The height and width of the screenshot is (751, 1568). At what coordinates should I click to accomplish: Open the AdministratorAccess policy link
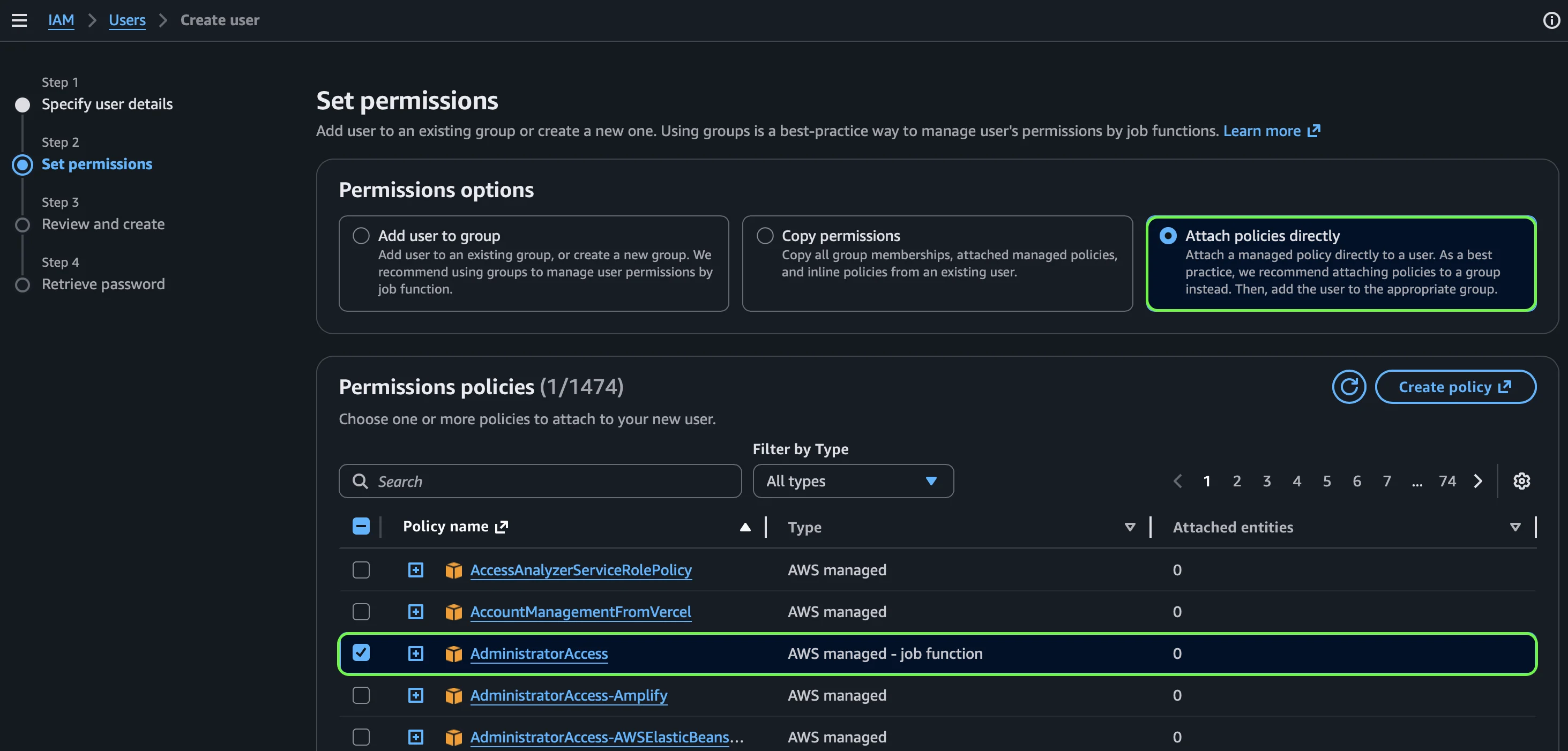(x=539, y=654)
